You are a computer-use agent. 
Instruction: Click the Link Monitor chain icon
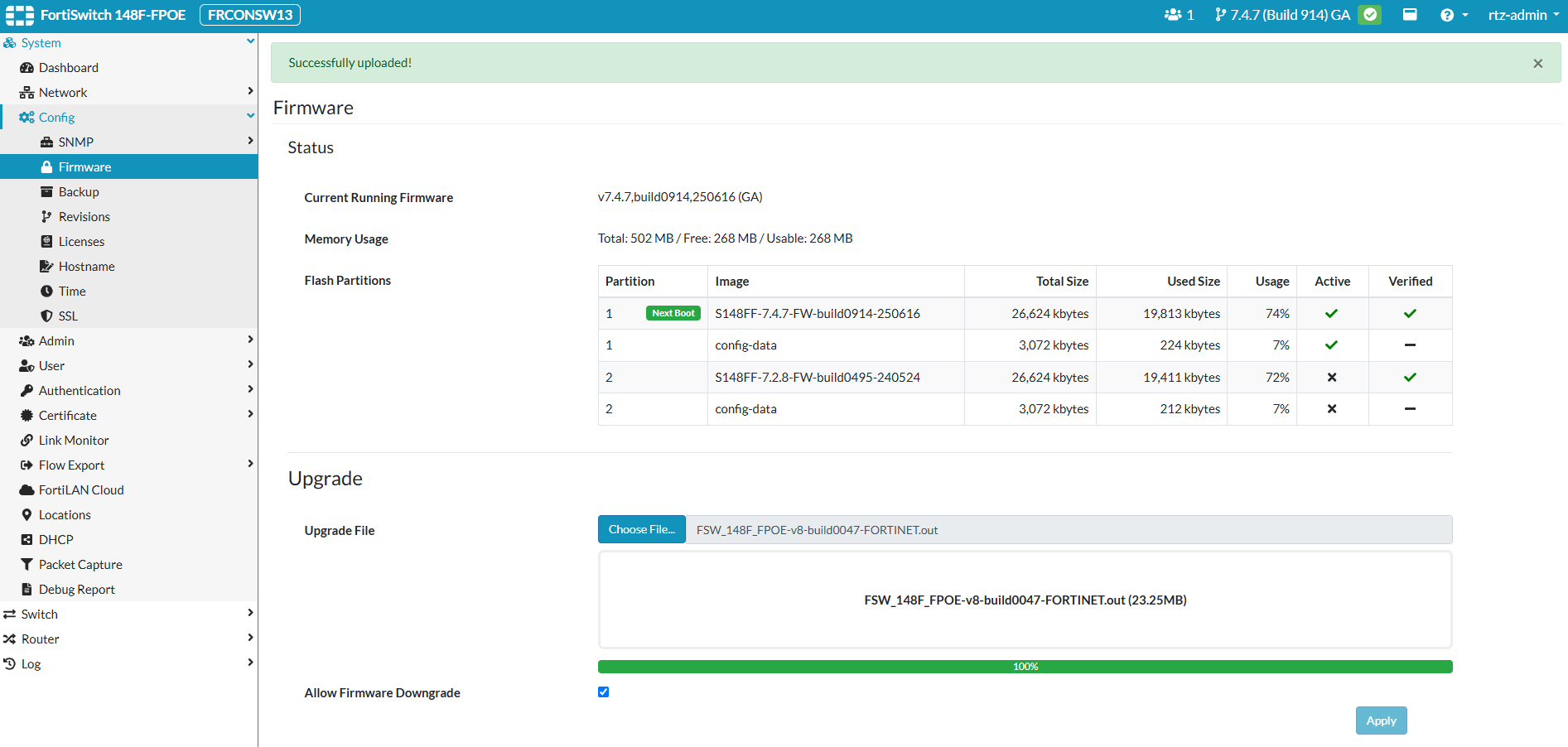tap(27, 441)
